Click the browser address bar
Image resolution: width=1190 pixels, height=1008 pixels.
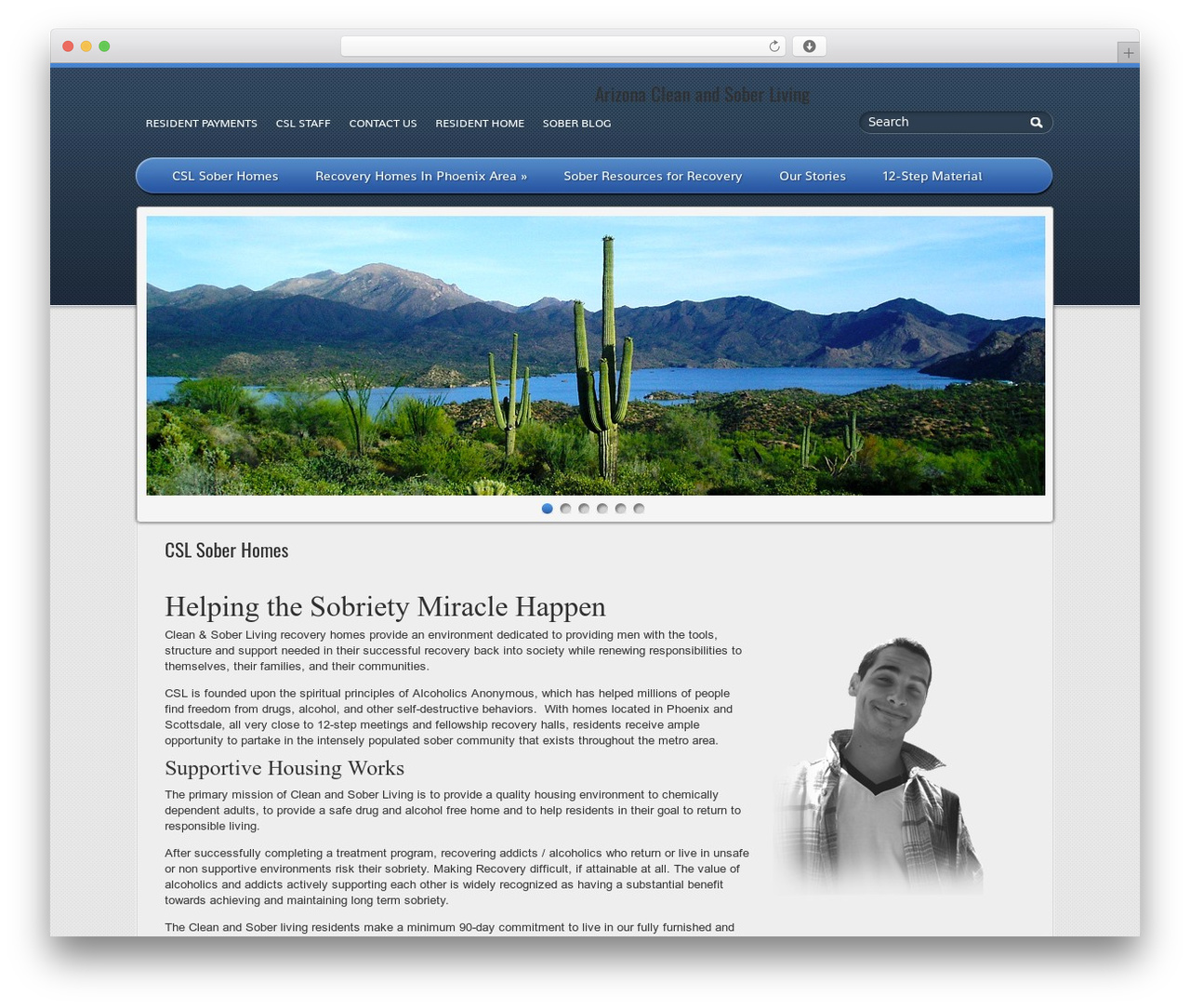pos(562,46)
